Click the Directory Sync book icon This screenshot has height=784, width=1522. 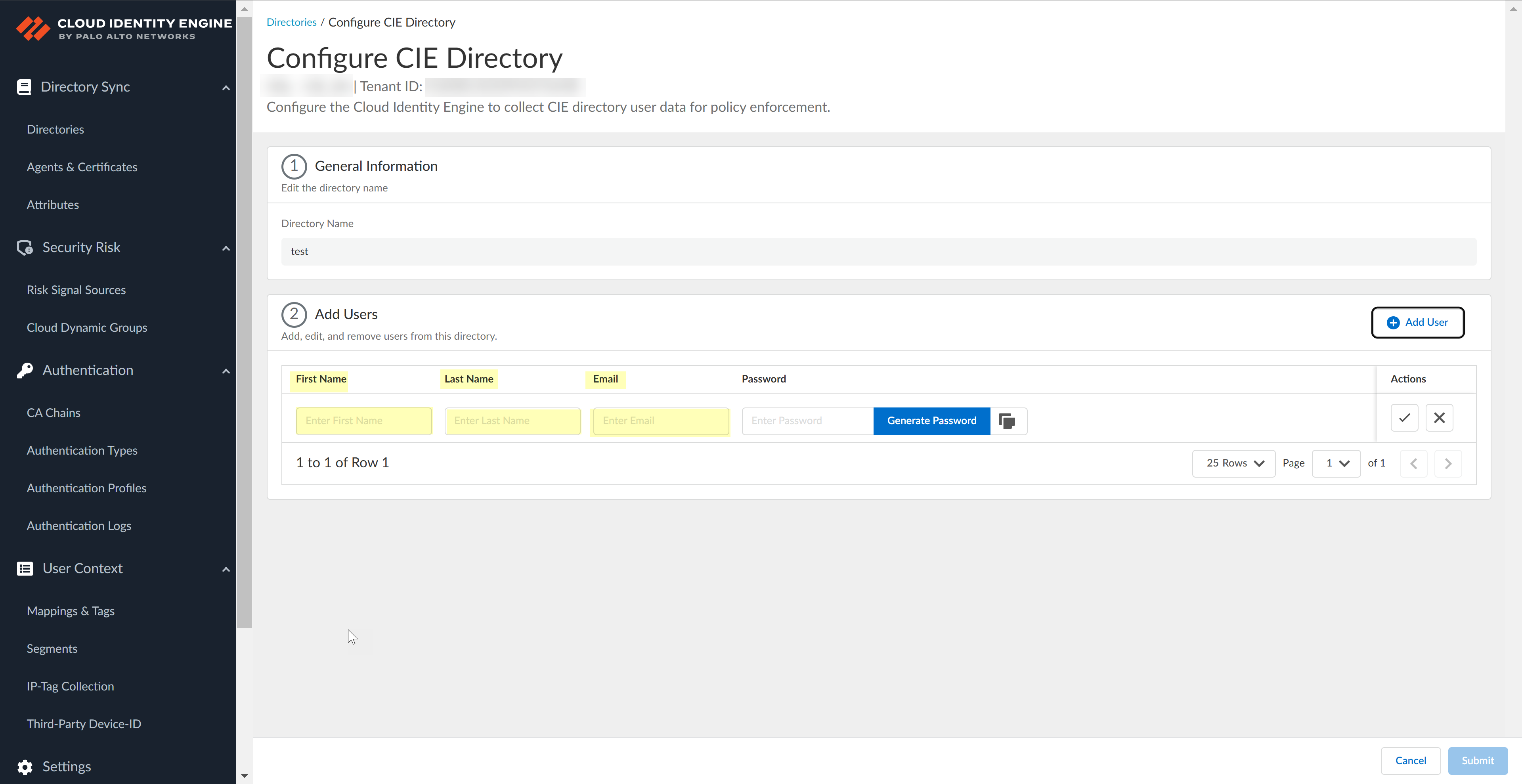24,86
